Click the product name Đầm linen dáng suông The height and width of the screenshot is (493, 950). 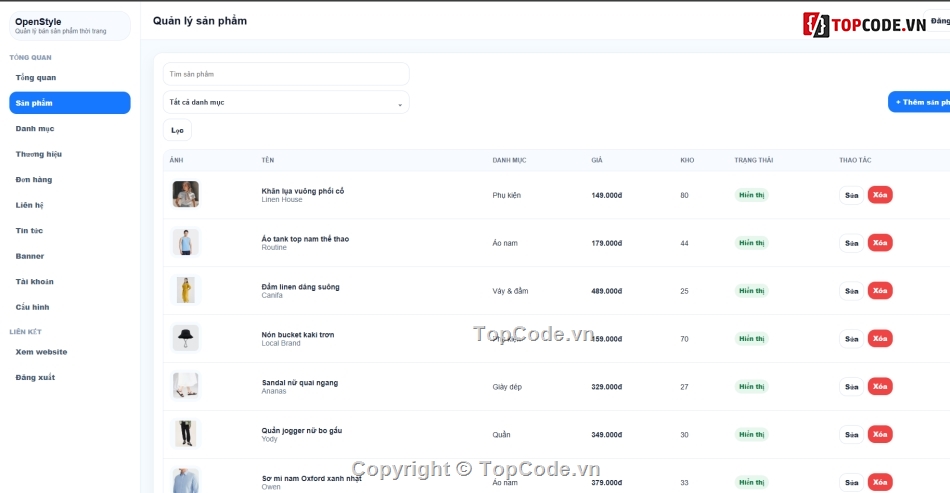(300, 286)
